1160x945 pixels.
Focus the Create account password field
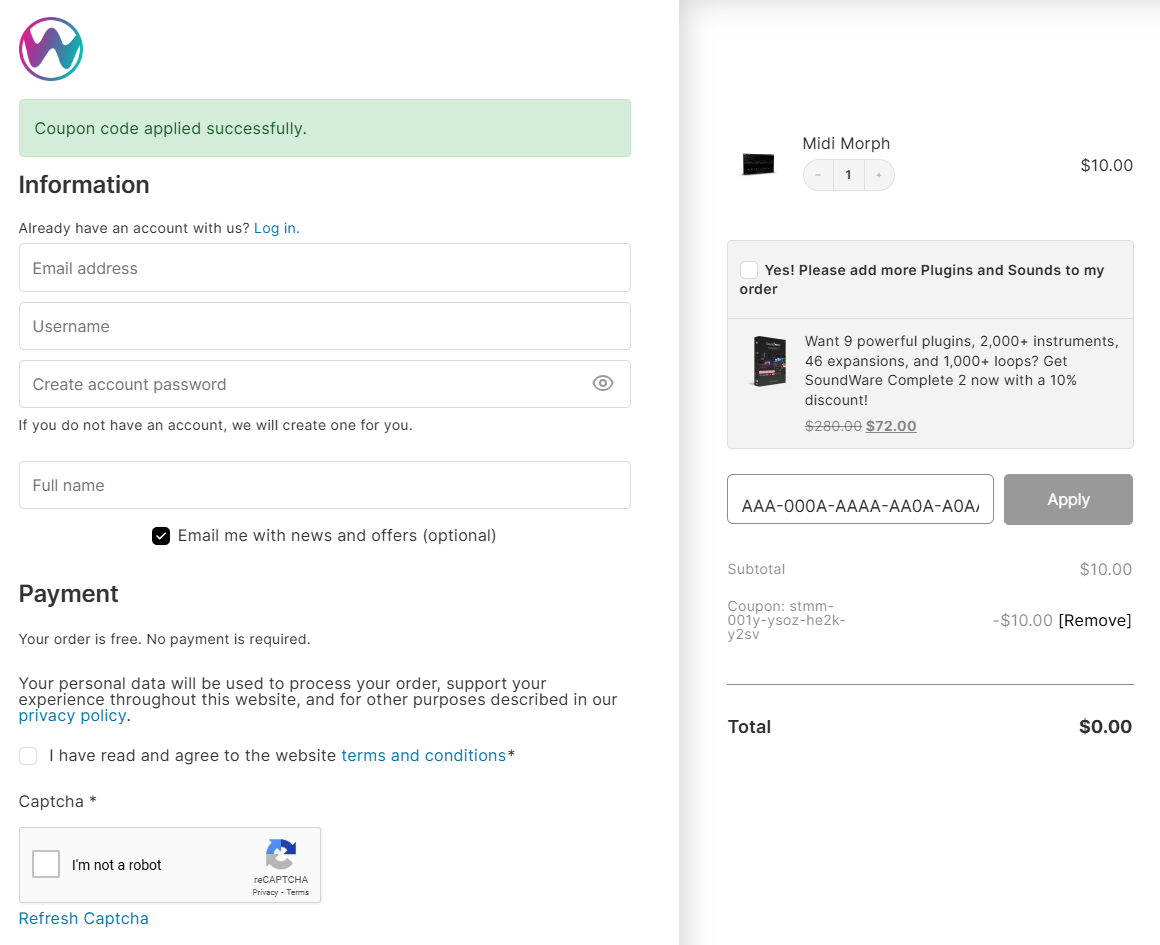click(325, 384)
